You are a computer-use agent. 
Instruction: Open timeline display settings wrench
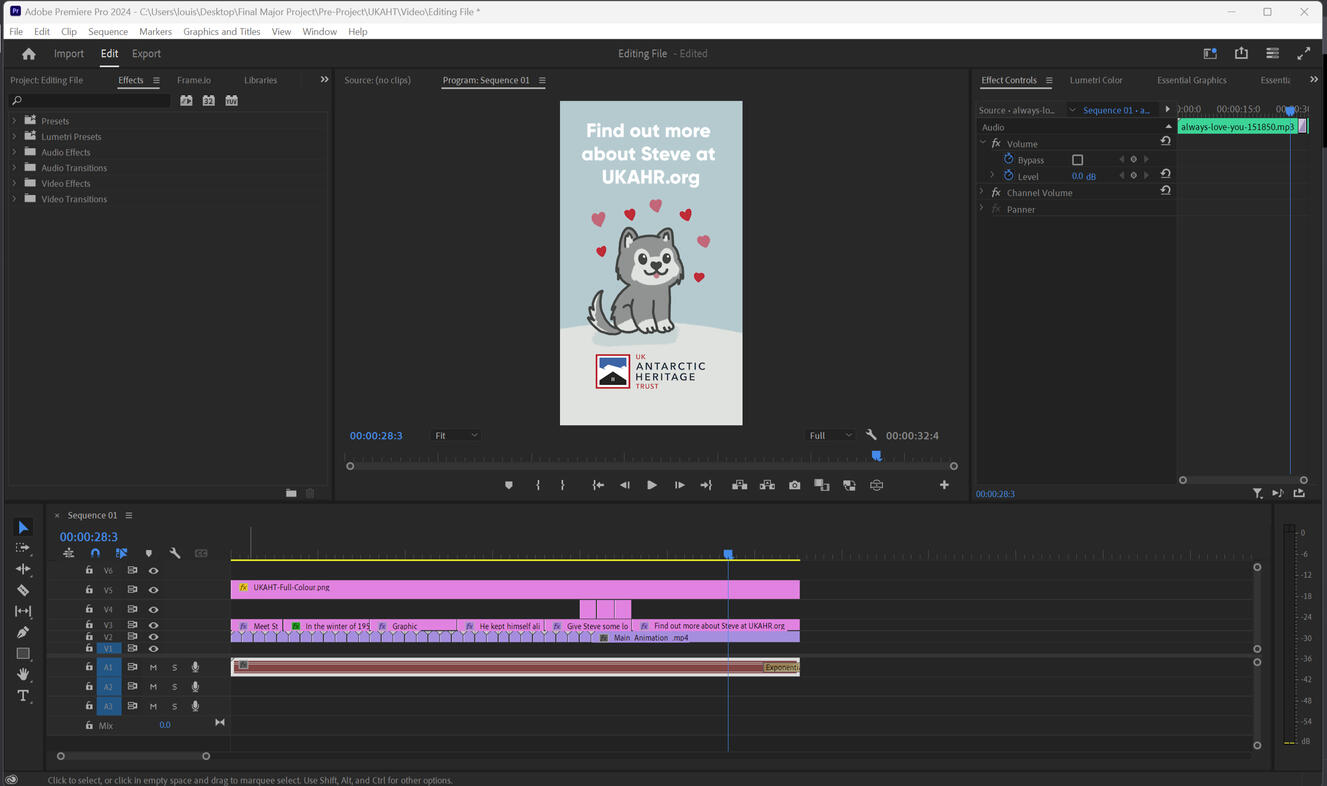coord(175,553)
